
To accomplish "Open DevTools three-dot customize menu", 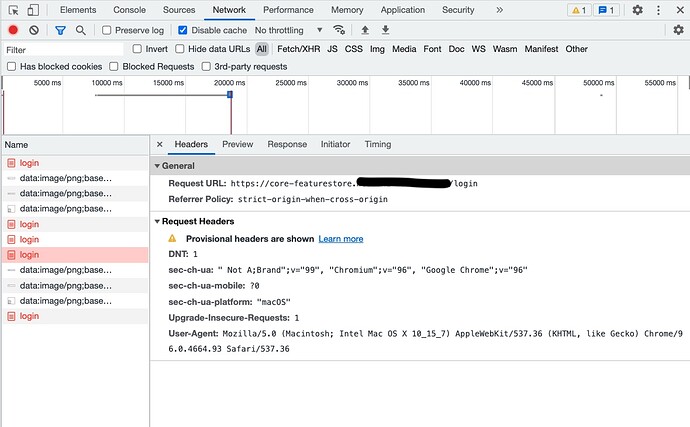I will [x=658, y=10].
